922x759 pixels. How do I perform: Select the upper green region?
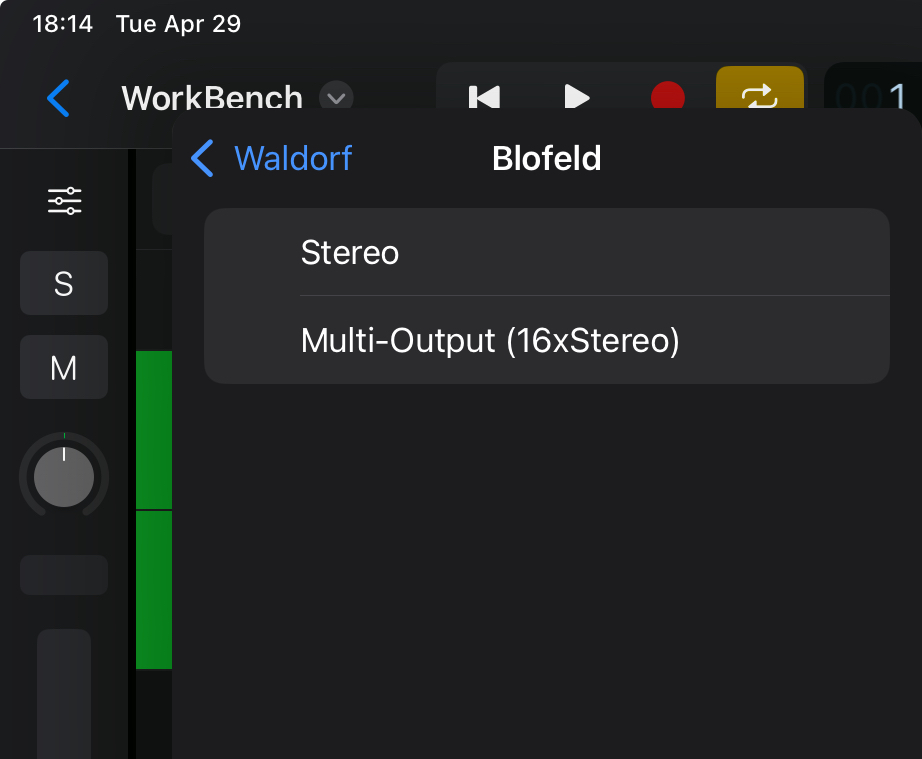tap(153, 429)
